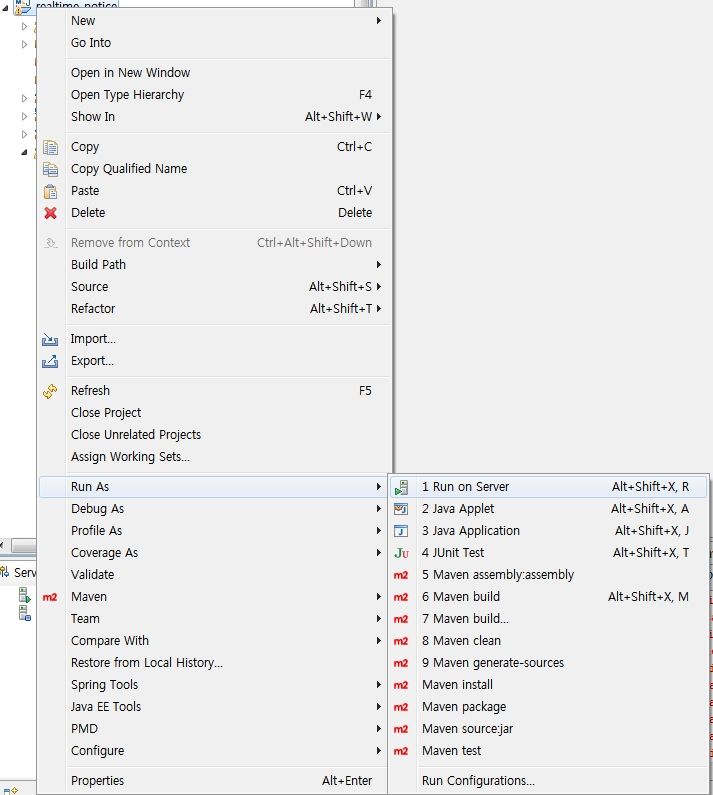Screen dimensions: 713x795
Task: Click Restore from Local History
Action: coord(147,663)
